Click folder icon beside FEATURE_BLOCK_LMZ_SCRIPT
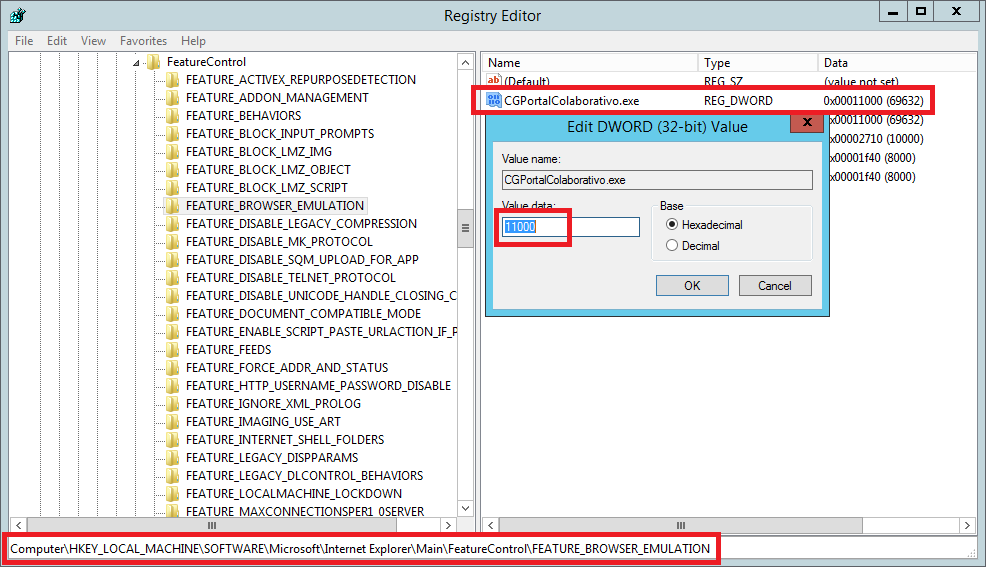 172,187
